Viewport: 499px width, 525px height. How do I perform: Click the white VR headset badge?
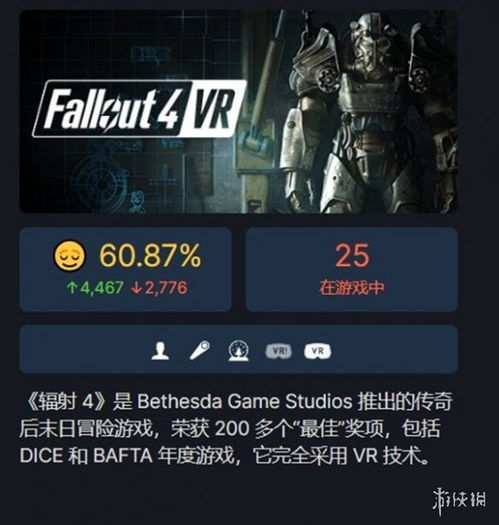[317, 351]
